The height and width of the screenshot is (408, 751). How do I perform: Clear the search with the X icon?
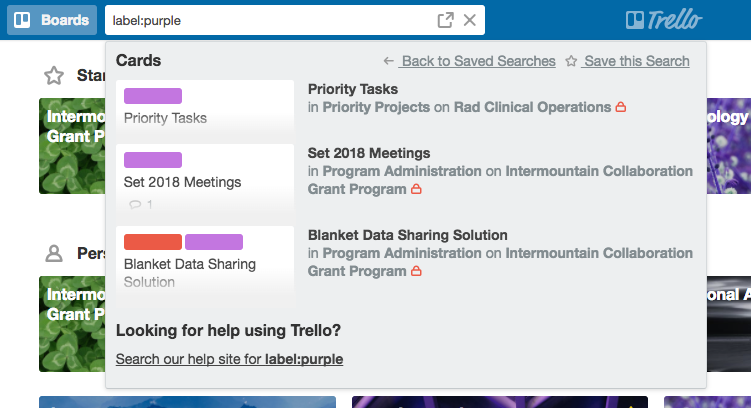470,20
